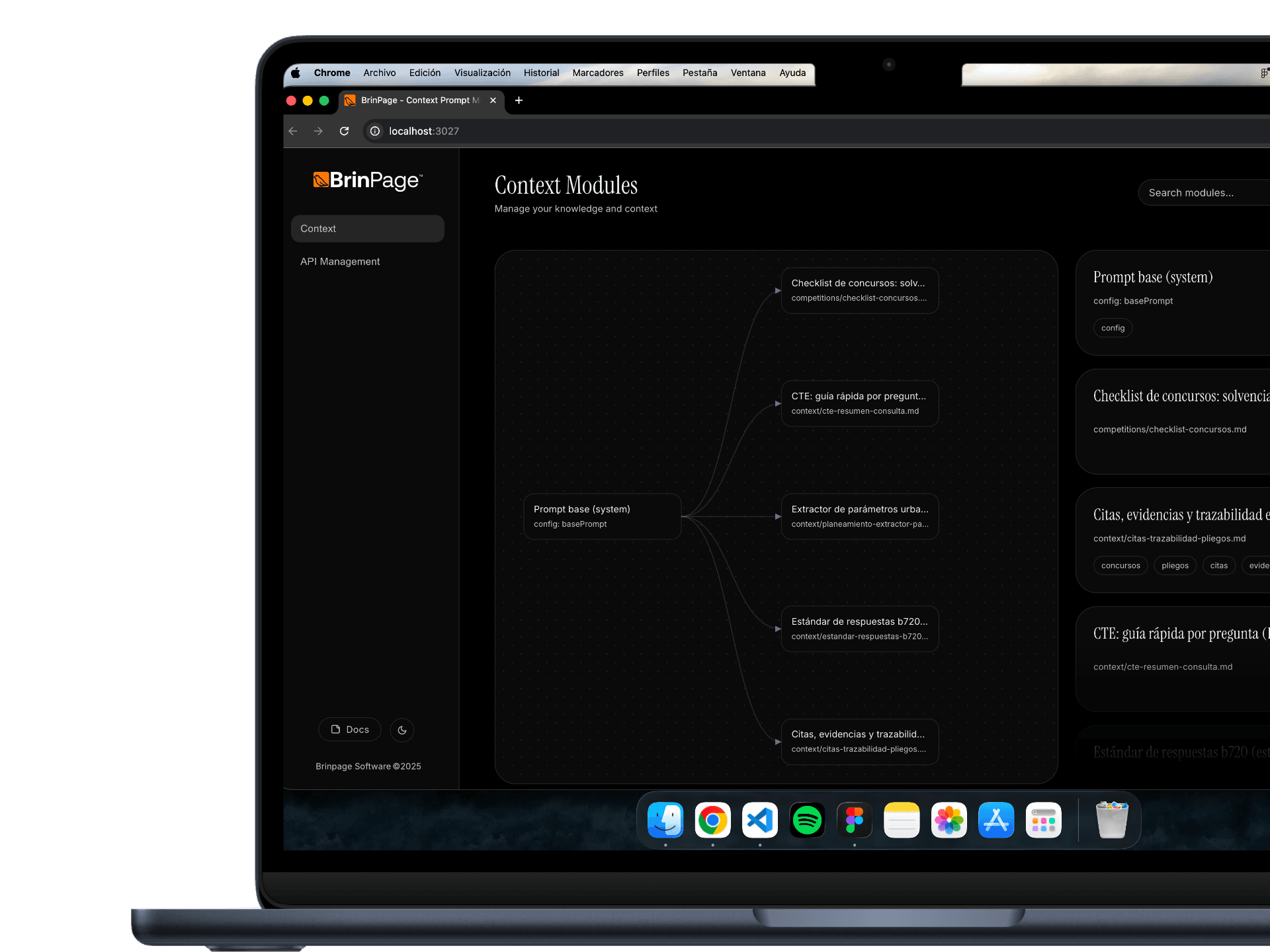
Task: Open Figma from the dock
Action: click(854, 820)
